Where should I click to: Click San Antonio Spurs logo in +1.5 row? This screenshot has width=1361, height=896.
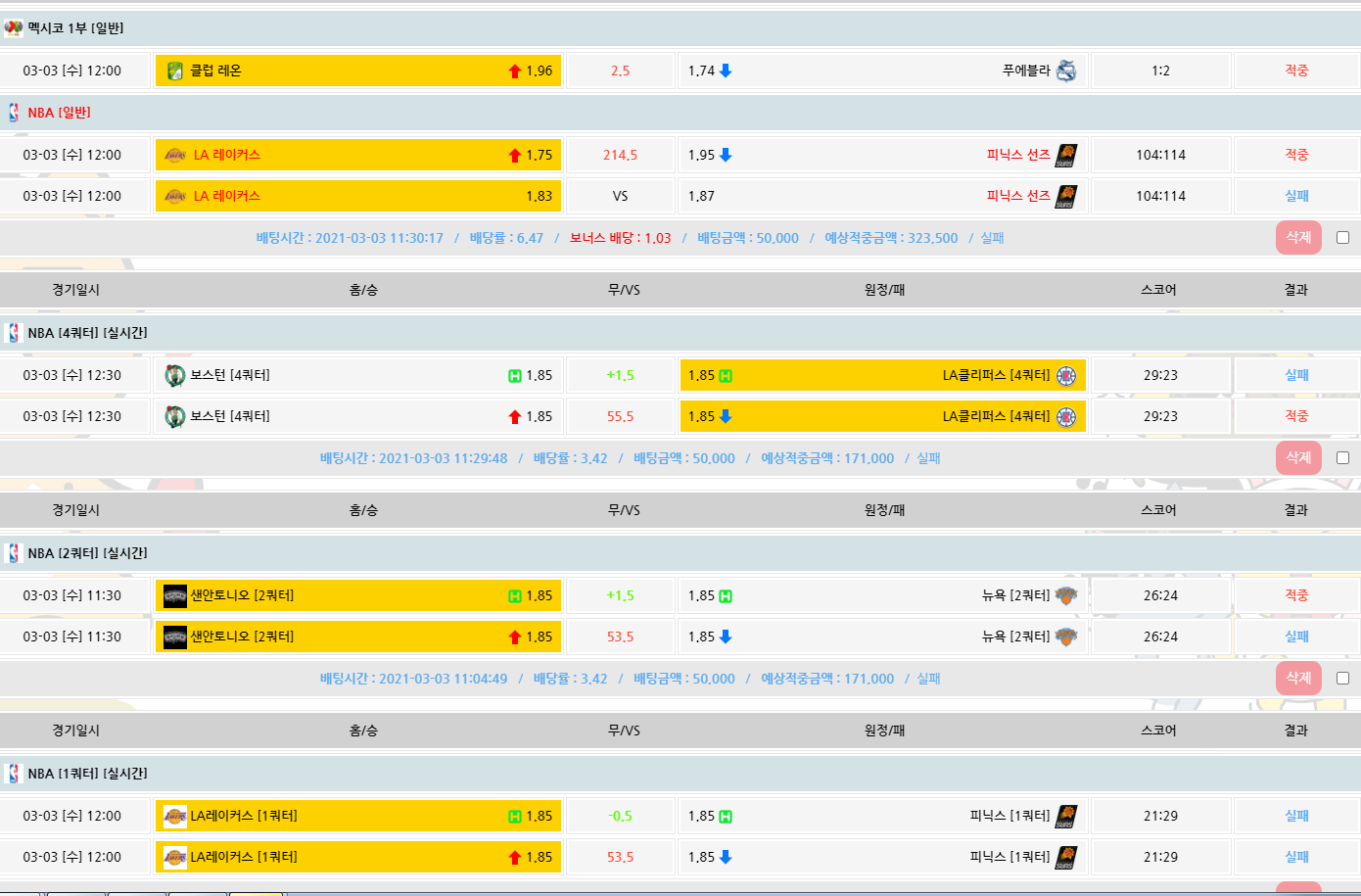(175, 595)
